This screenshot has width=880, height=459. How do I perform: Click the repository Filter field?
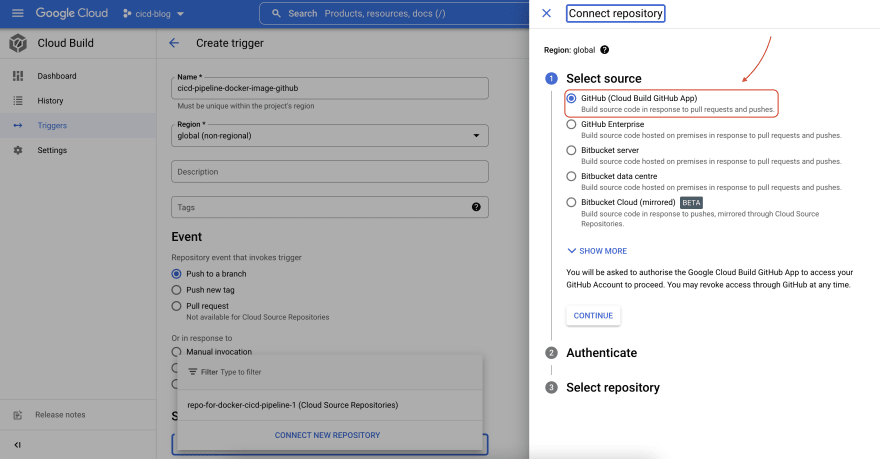329,372
